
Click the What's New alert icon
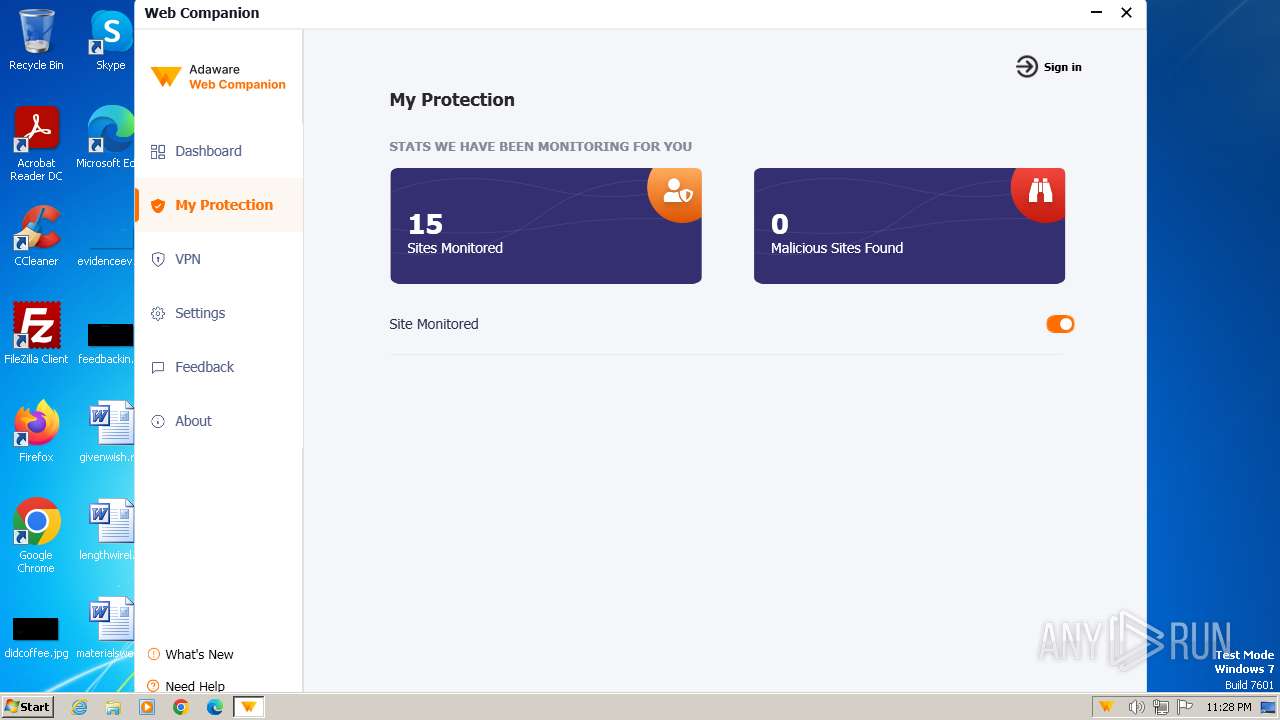(x=154, y=655)
